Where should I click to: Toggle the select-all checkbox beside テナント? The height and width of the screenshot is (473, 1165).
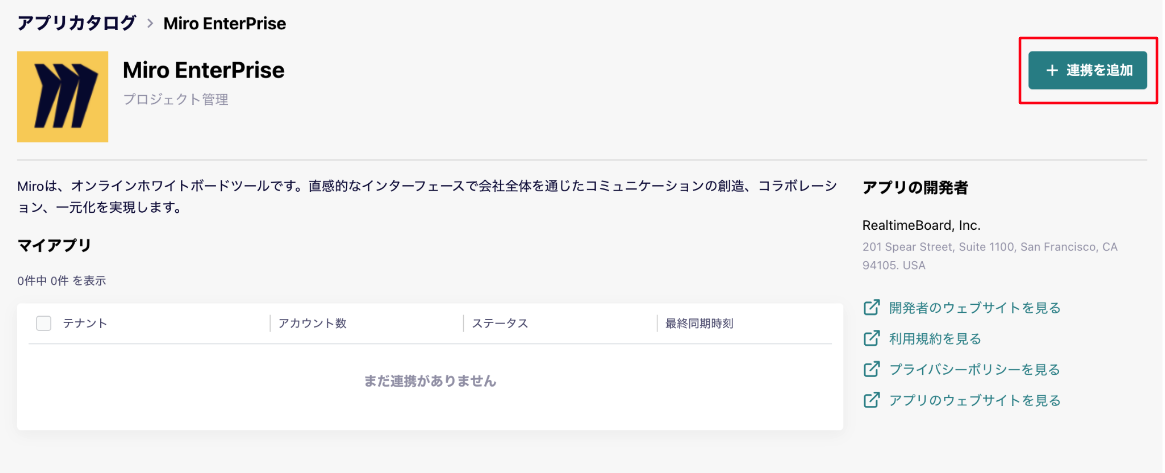44,323
